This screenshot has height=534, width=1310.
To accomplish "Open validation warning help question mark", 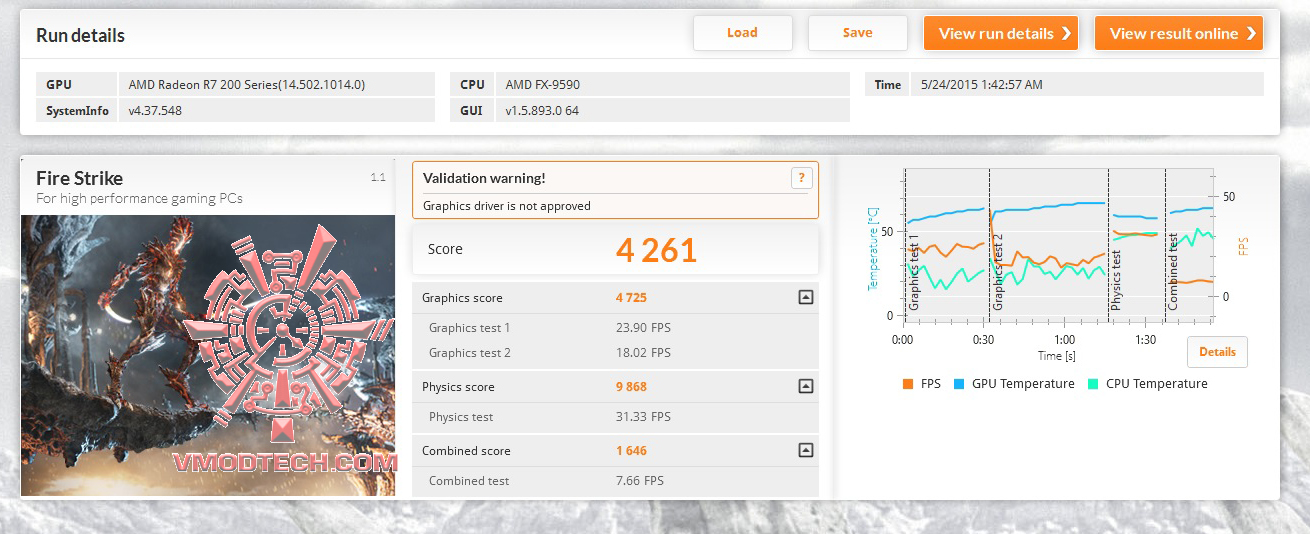I will click(800, 178).
